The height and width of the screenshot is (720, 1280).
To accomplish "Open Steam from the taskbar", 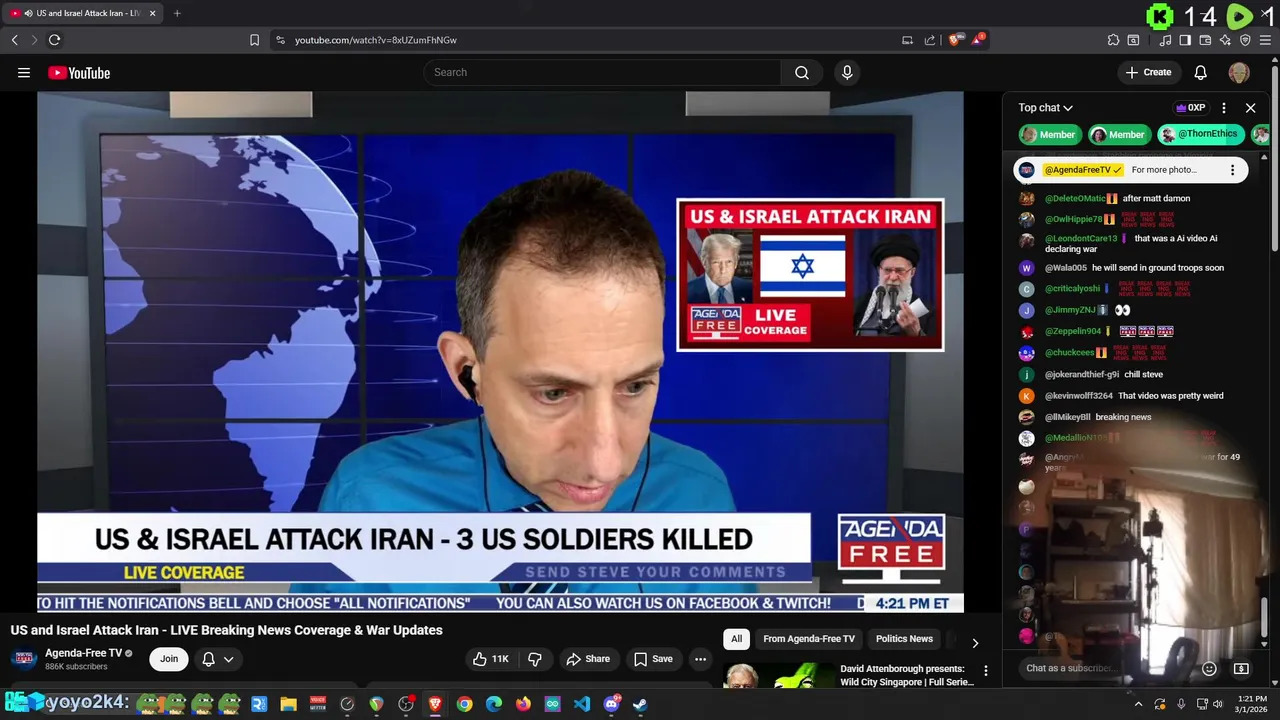I will point(640,704).
